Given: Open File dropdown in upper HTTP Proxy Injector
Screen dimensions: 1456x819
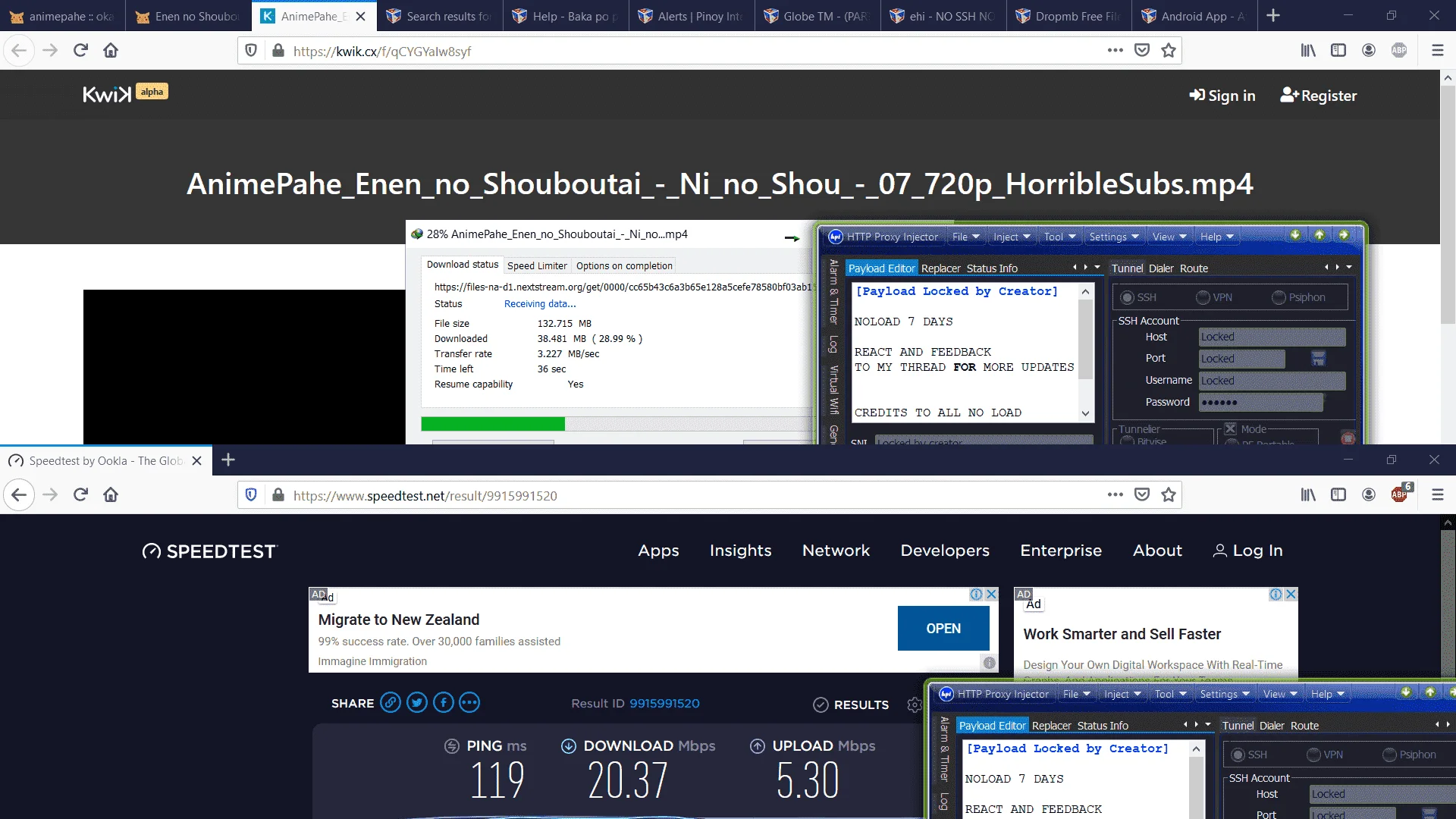Looking at the screenshot, I should 966,237.
